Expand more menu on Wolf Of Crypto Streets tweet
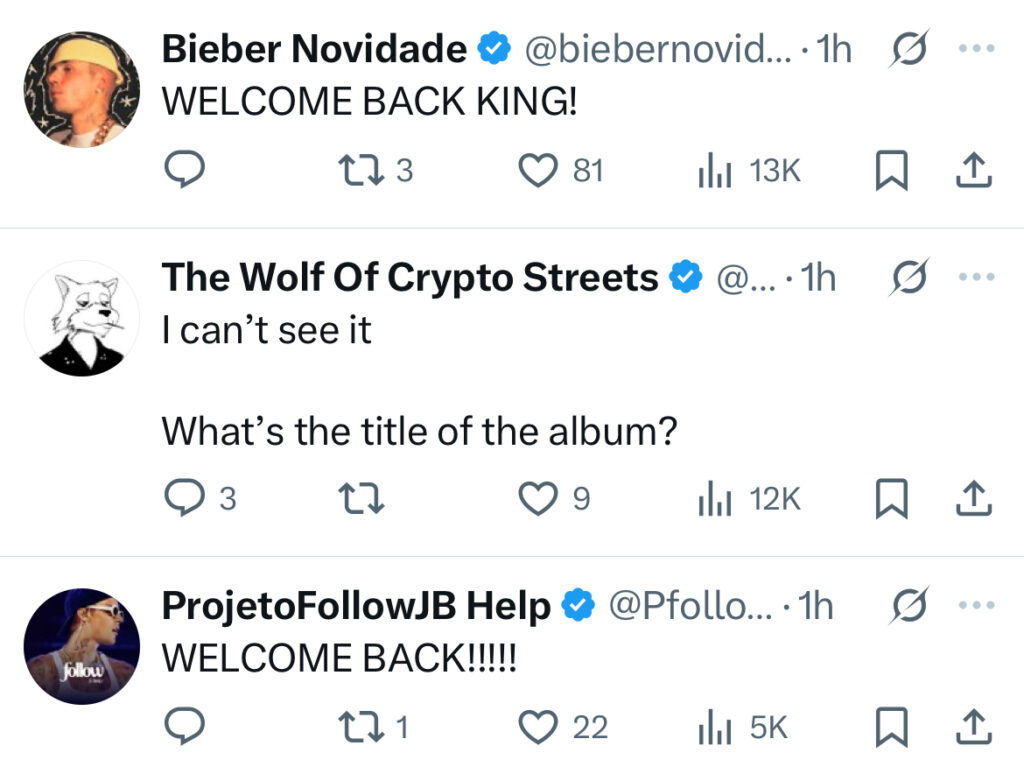1024x781 pixels. click(x=976, y=277)
